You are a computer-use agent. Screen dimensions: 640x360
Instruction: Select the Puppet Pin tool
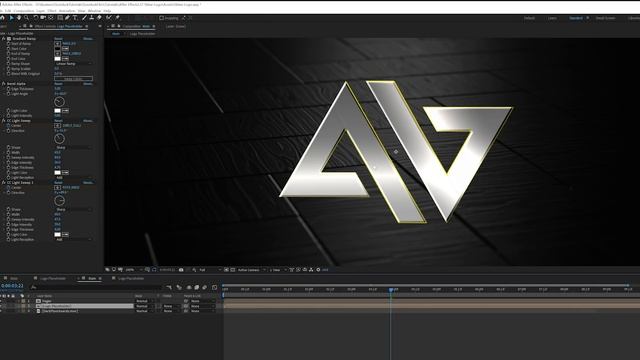[x=118, y=18]
